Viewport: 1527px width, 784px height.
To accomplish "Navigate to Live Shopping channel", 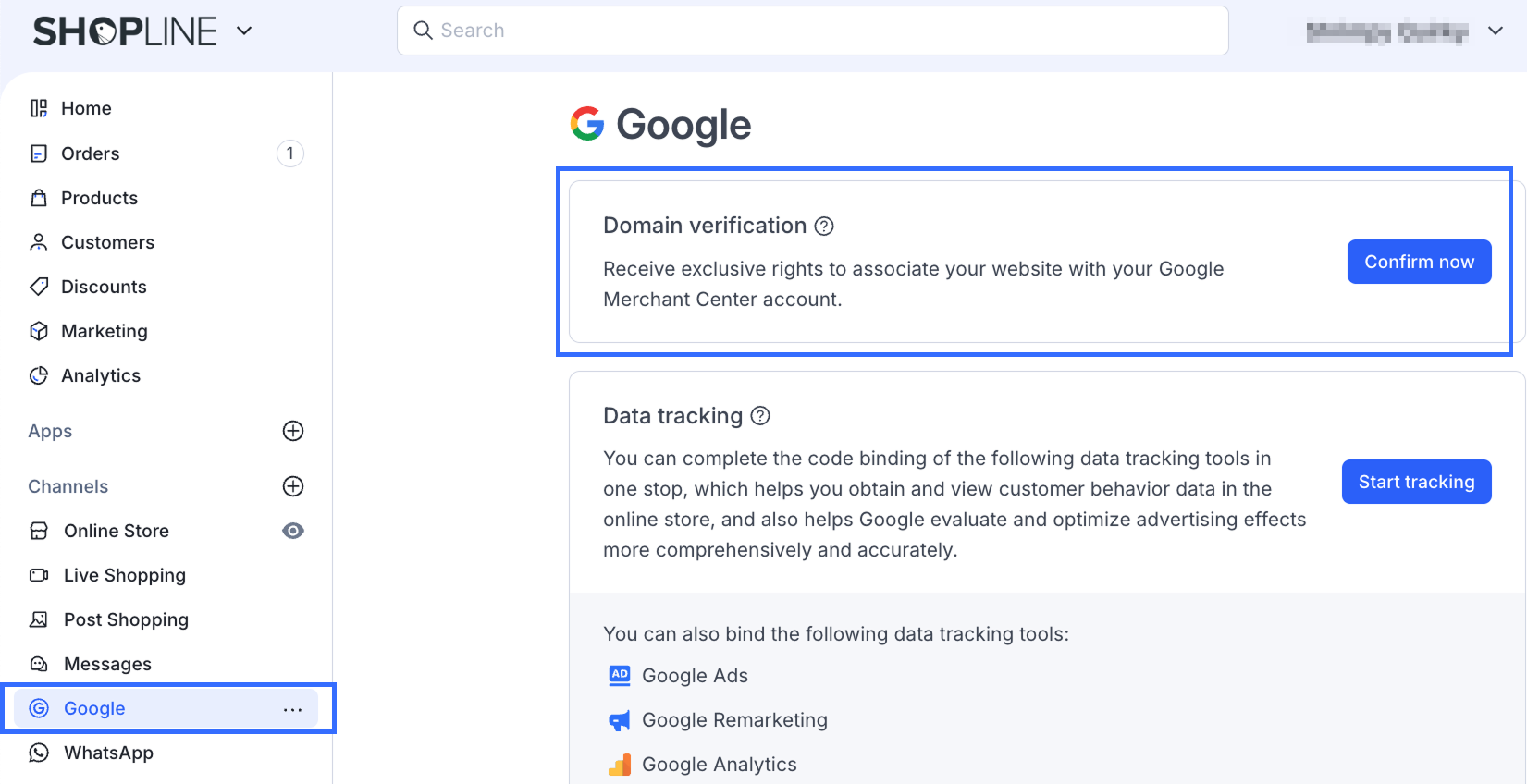I will point(124,575).
